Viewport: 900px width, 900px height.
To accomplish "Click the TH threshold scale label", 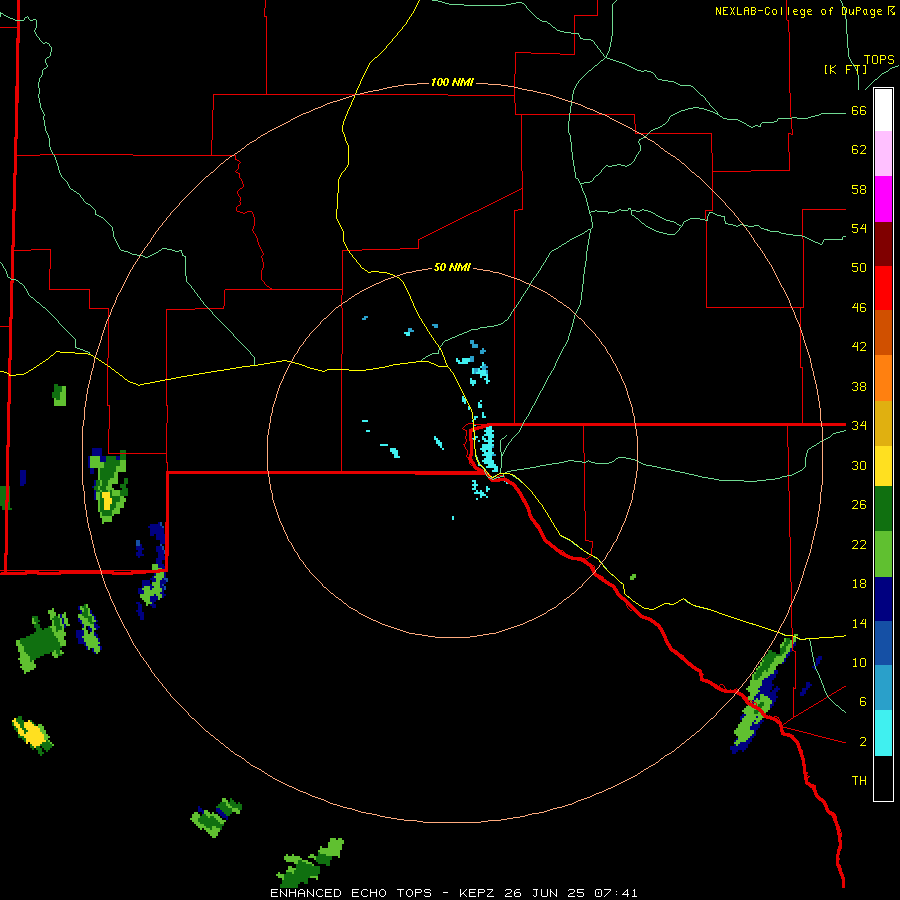I will pyautogui.click(x=859, y=781).
